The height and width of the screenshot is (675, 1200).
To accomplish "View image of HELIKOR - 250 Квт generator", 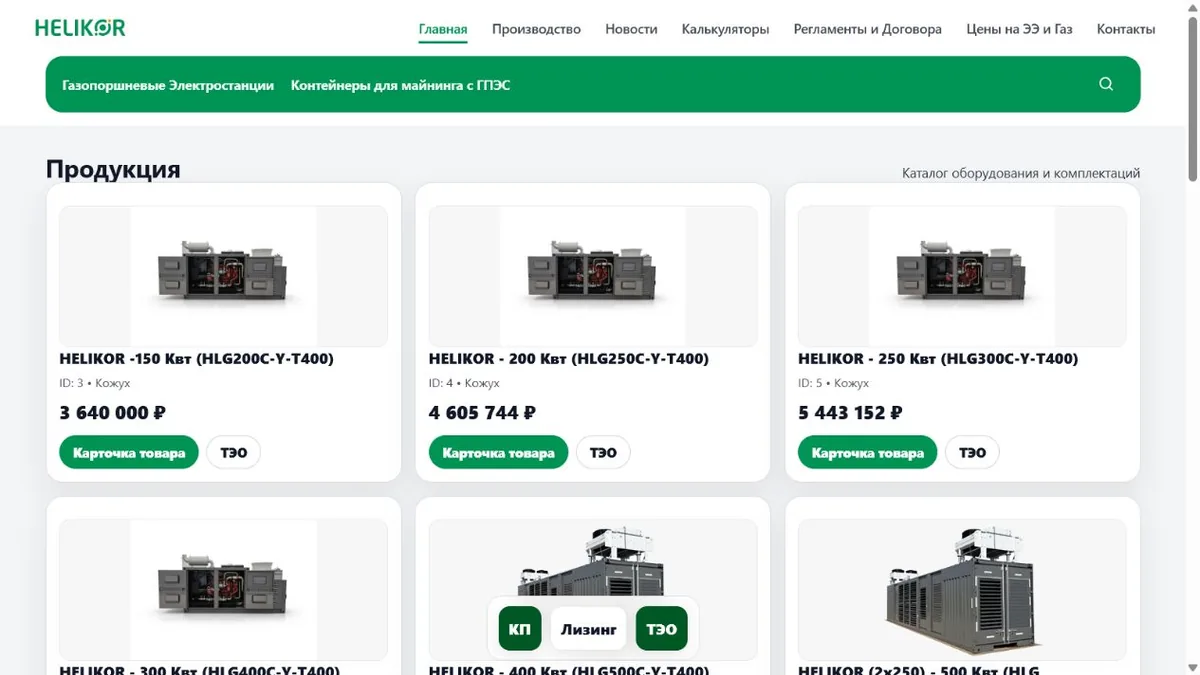I will [x=962, y=276].
